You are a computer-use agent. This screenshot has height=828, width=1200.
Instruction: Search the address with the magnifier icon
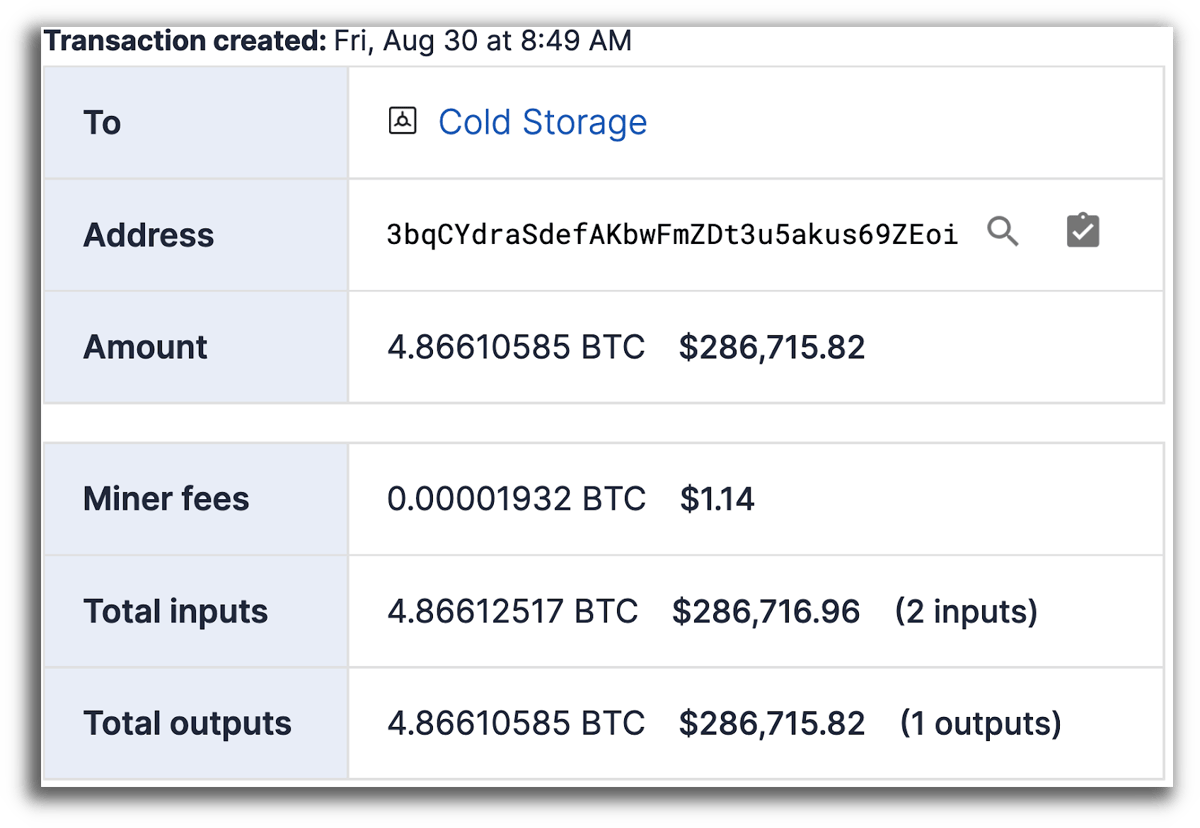click(1003, 232)
